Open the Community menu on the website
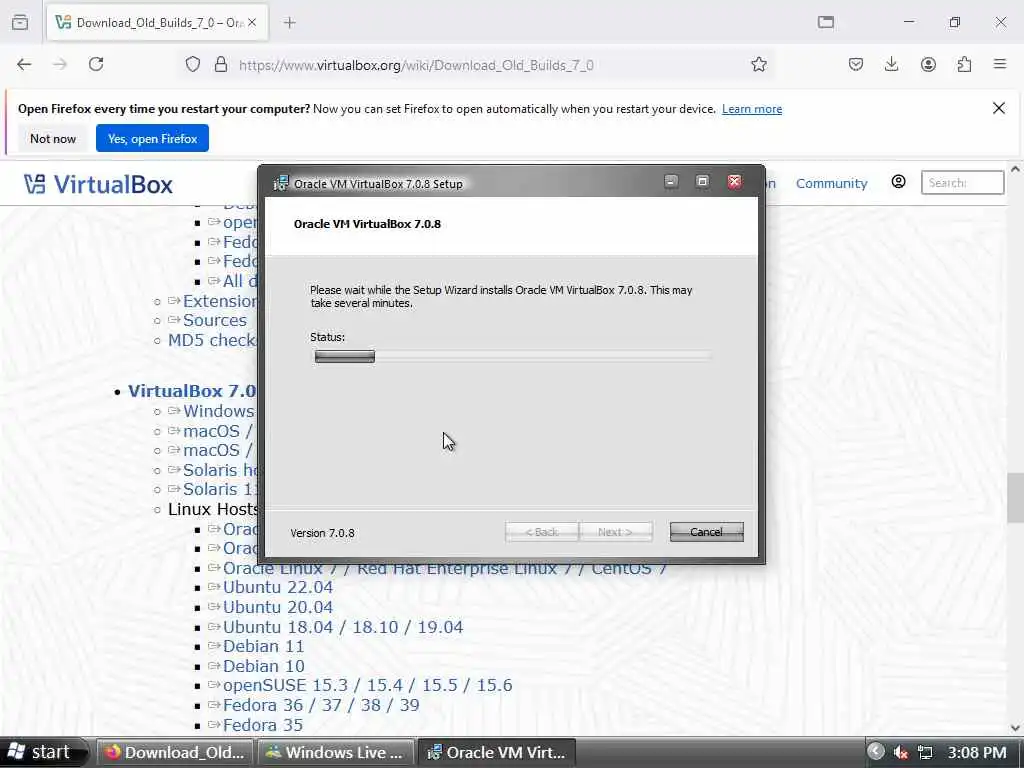 click(x=831, y=184)
